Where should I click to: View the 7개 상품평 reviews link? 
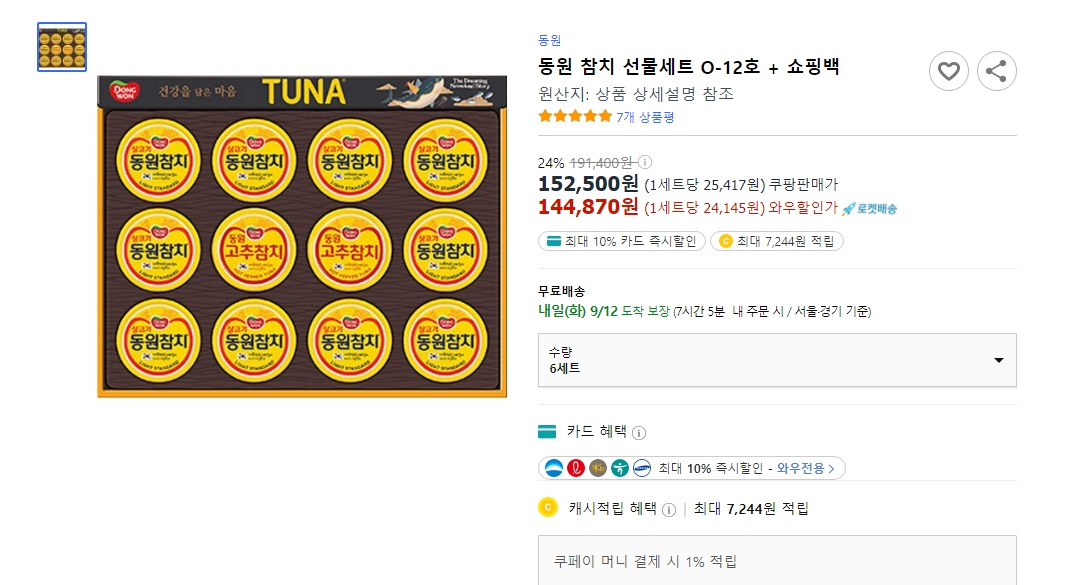point(647,115)
